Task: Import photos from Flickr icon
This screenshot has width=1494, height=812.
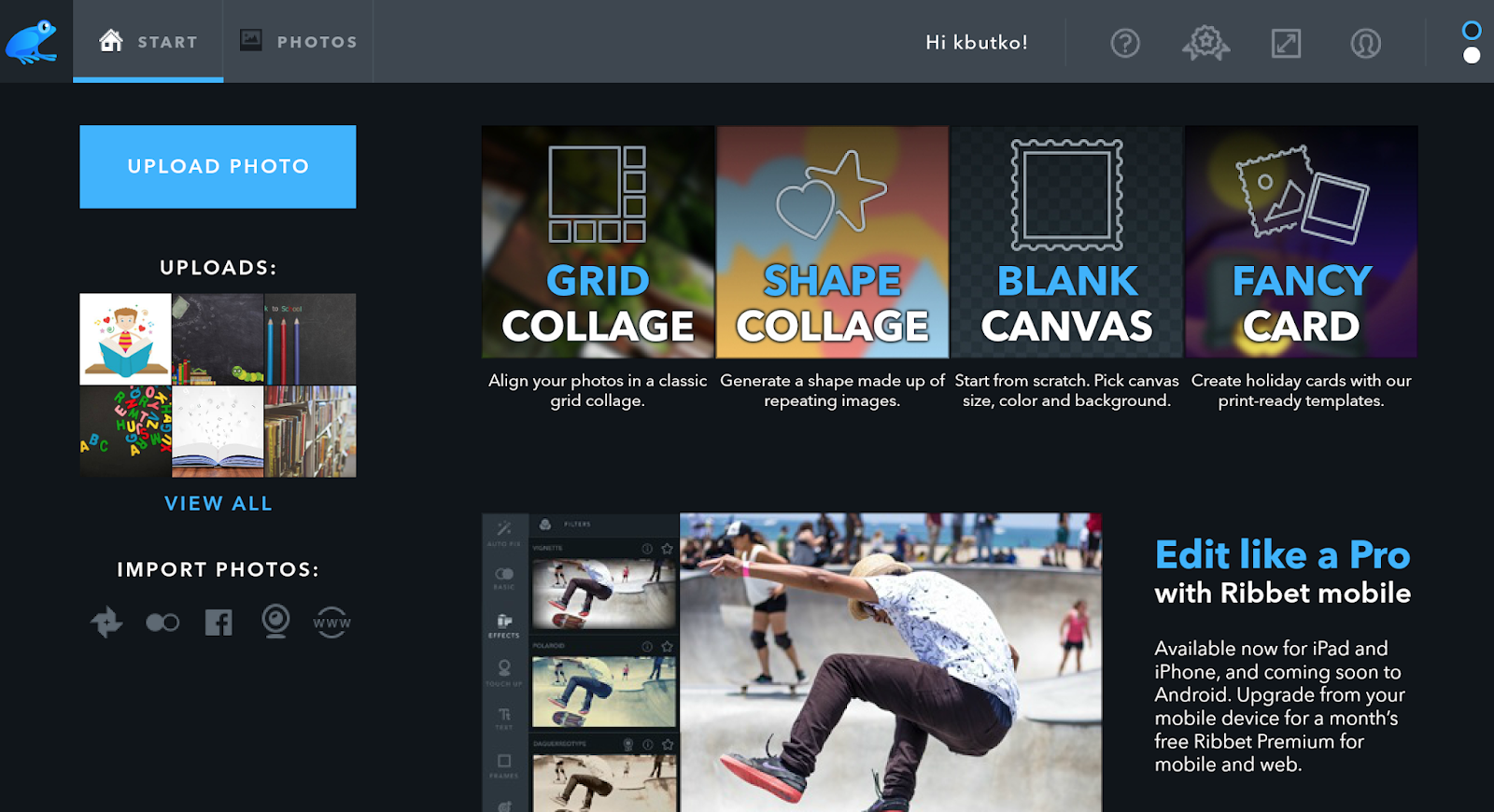Action: tap(162, 622)
